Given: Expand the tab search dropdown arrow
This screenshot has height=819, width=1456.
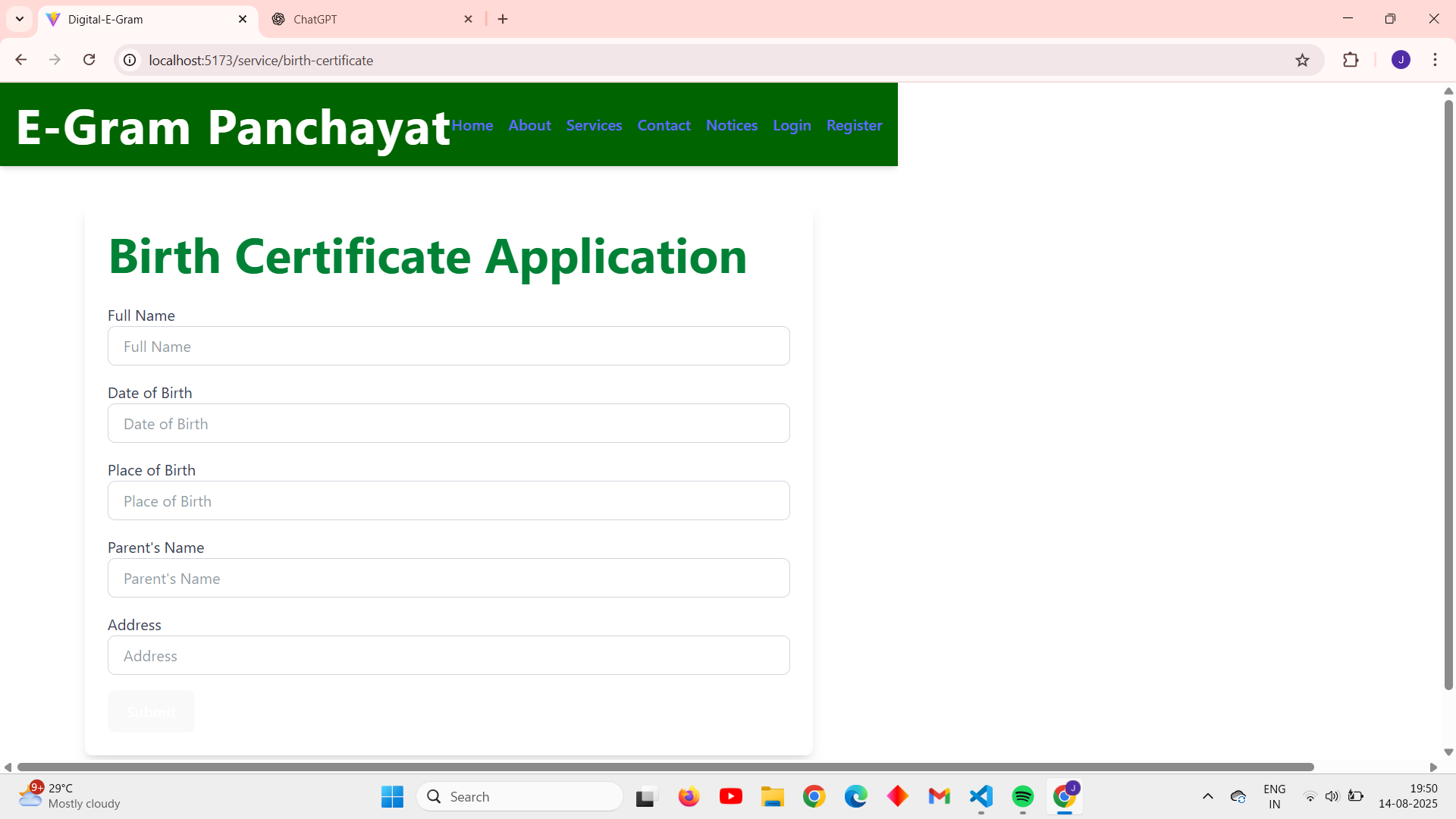Looking at the screenshot, I should pos(20,19).
